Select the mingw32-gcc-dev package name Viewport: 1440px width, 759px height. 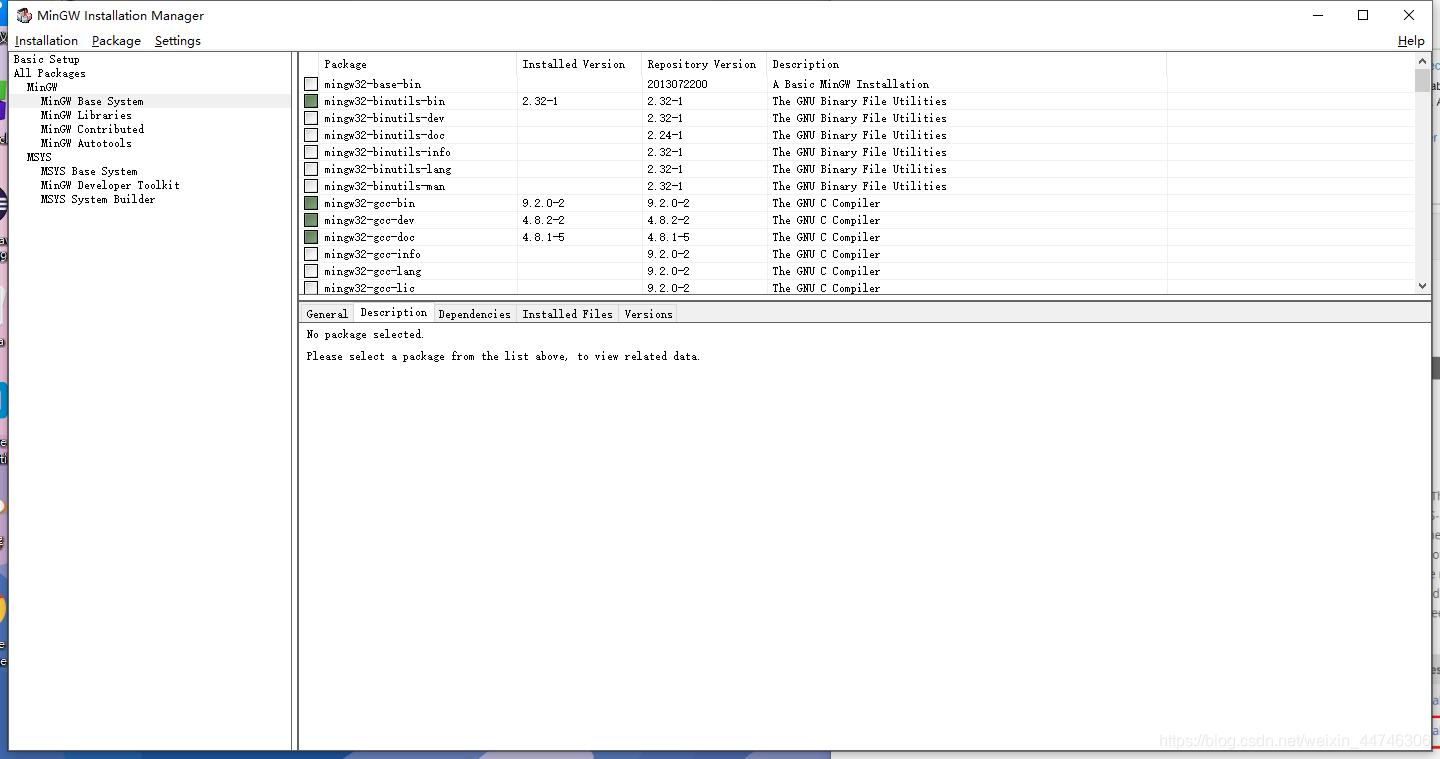click(x=369, y=220)
